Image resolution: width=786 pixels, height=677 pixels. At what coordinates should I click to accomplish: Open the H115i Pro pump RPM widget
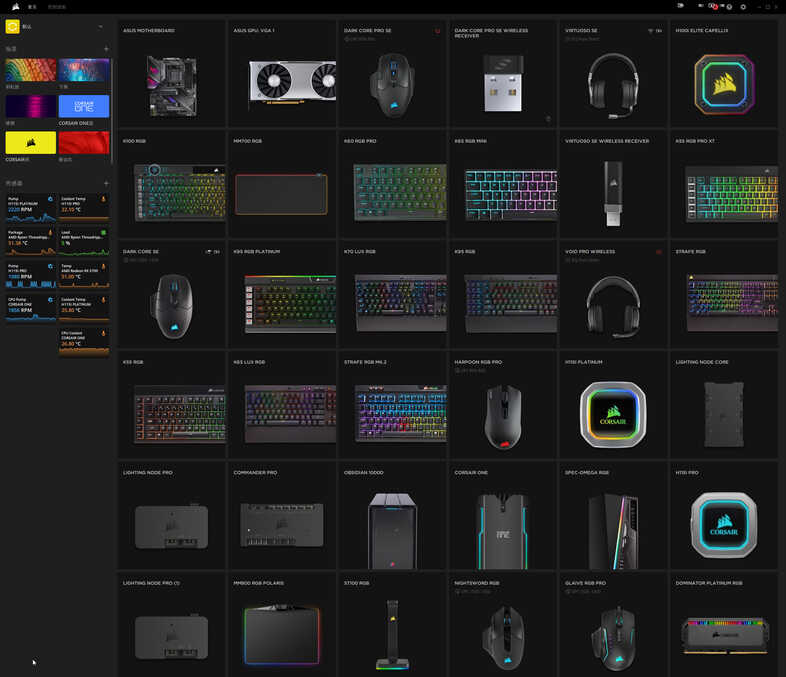[31, 275]
